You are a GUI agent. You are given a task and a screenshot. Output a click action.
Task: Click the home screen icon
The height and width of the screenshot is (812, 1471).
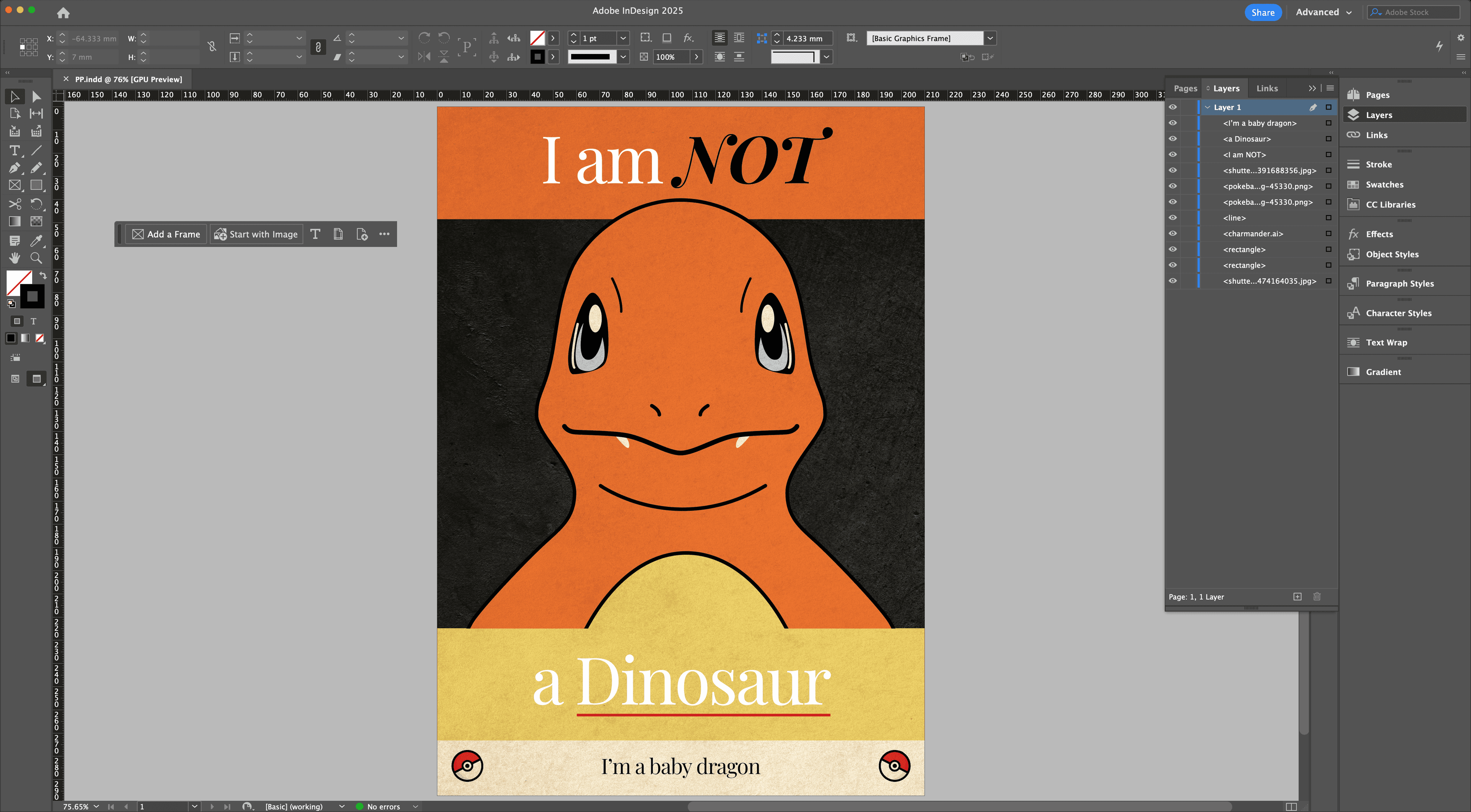[x=63, y=13]
